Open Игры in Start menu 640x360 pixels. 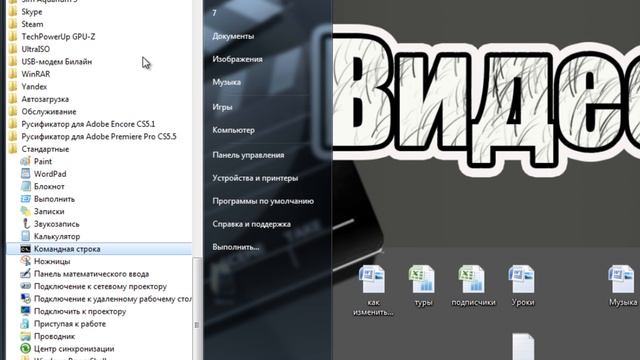pyautogui.click(x=222, y=107)
